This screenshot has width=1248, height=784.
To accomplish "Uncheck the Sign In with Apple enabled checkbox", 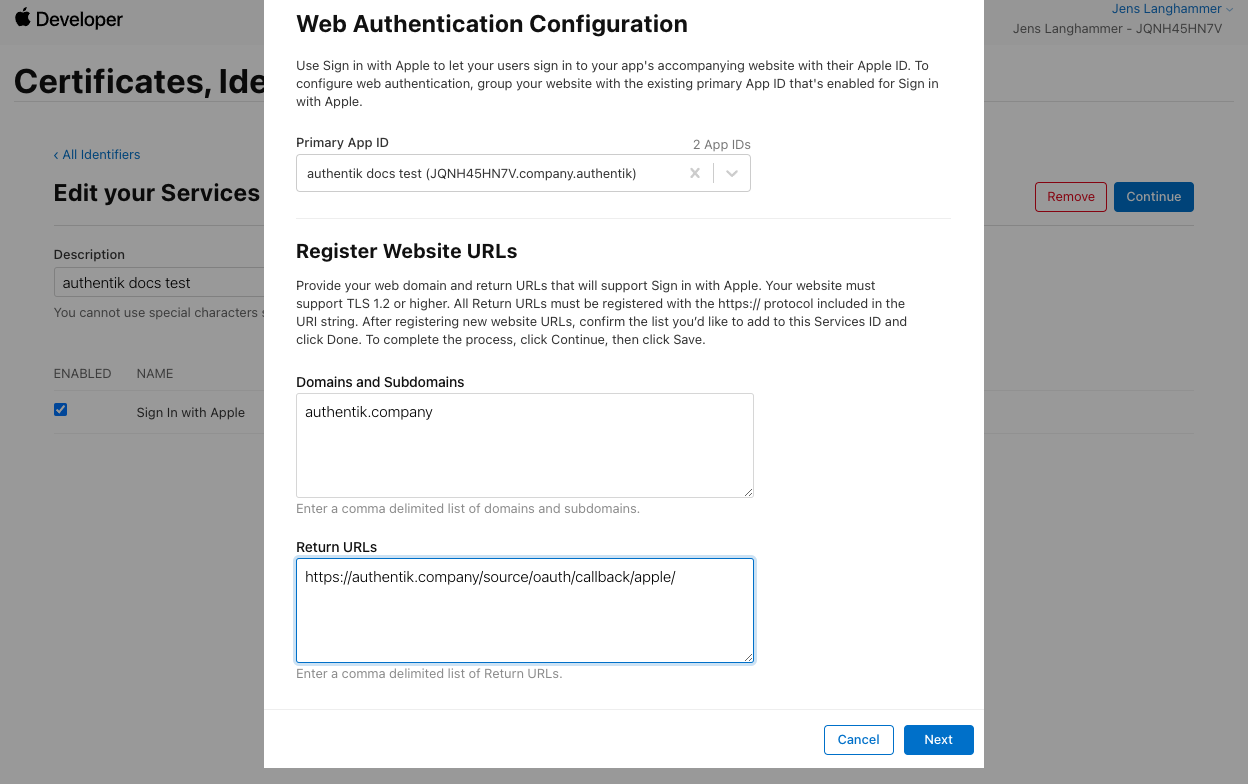I will (60, 409).
